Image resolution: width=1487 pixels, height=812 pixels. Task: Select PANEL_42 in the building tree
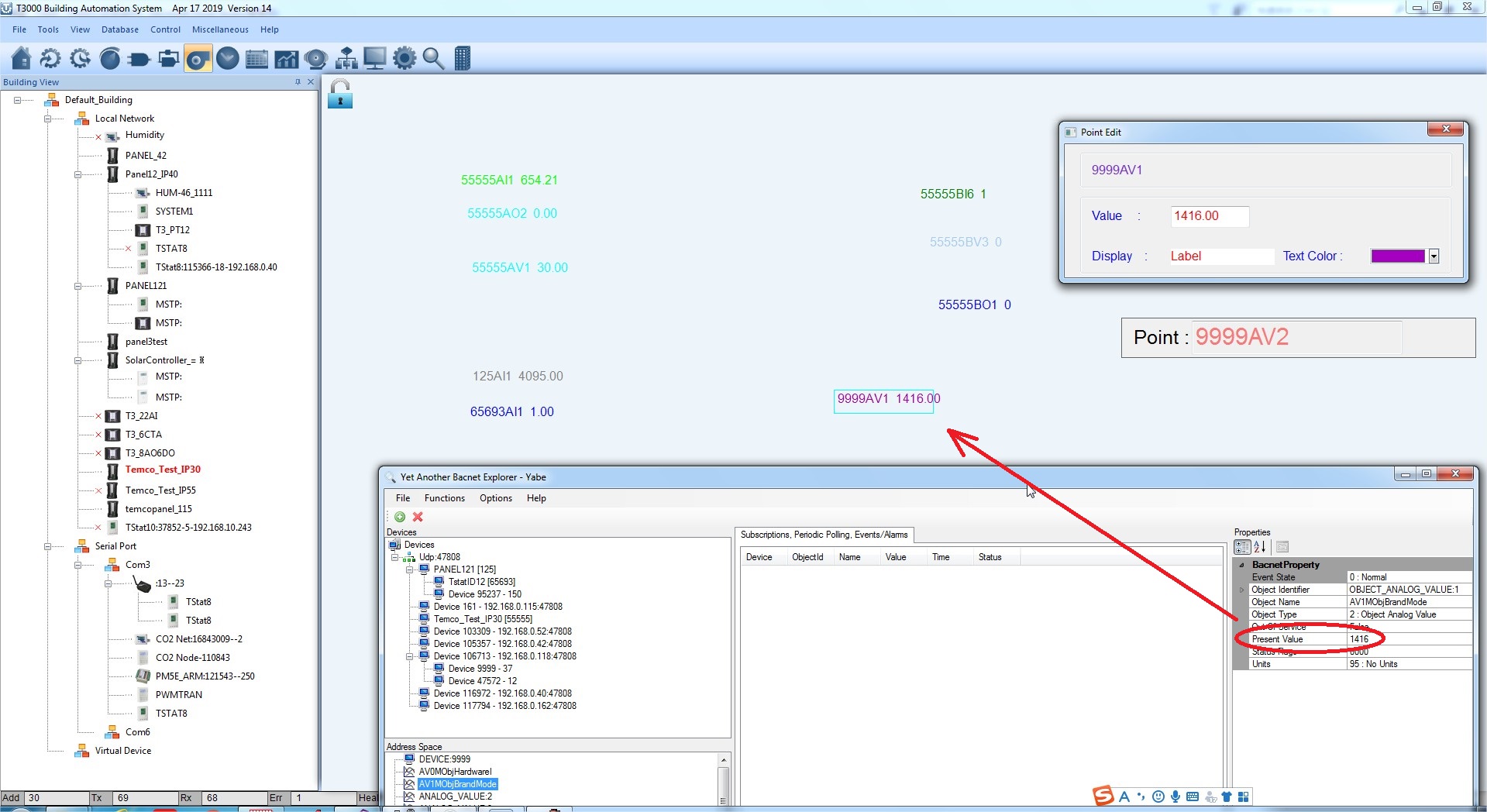[x=146, y=156]
